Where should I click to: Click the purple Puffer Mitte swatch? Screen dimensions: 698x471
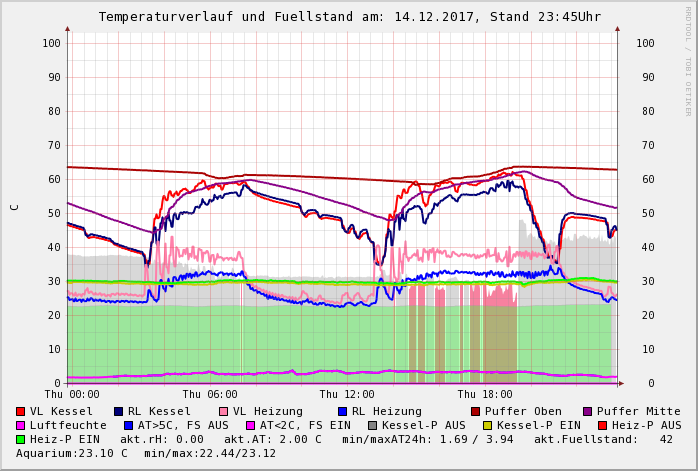(588, 411)
